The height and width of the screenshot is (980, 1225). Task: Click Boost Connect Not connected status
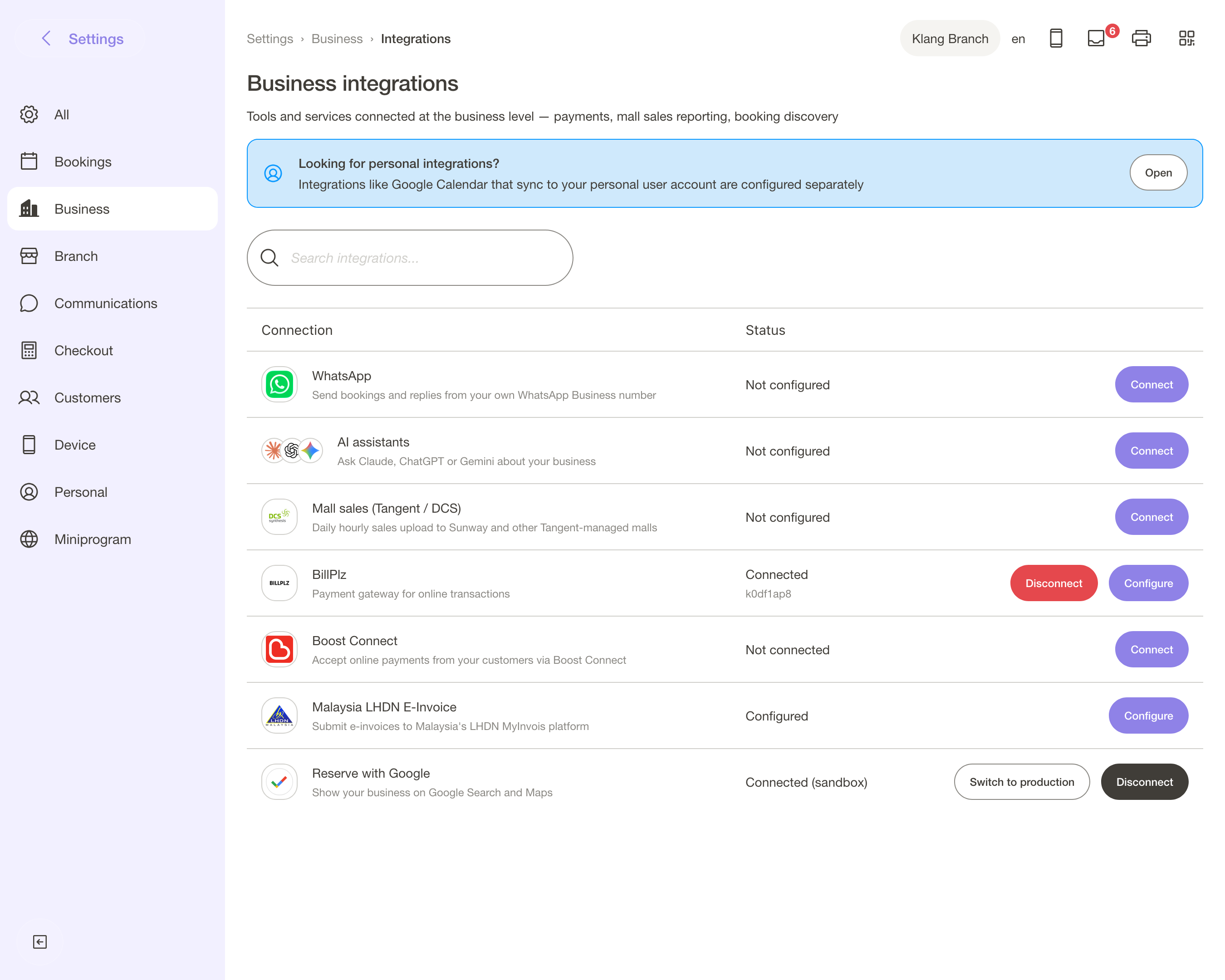coord(788,650)
